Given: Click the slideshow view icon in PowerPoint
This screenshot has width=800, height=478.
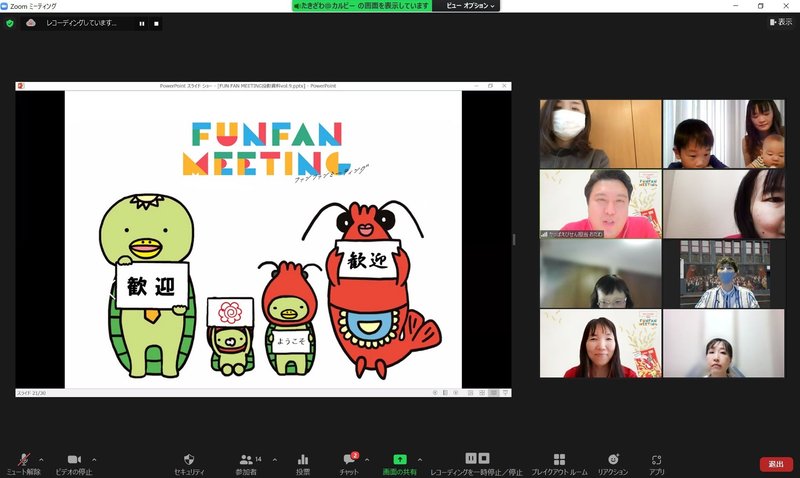Looking at the screenshot, I should click(x=506, y=393).
